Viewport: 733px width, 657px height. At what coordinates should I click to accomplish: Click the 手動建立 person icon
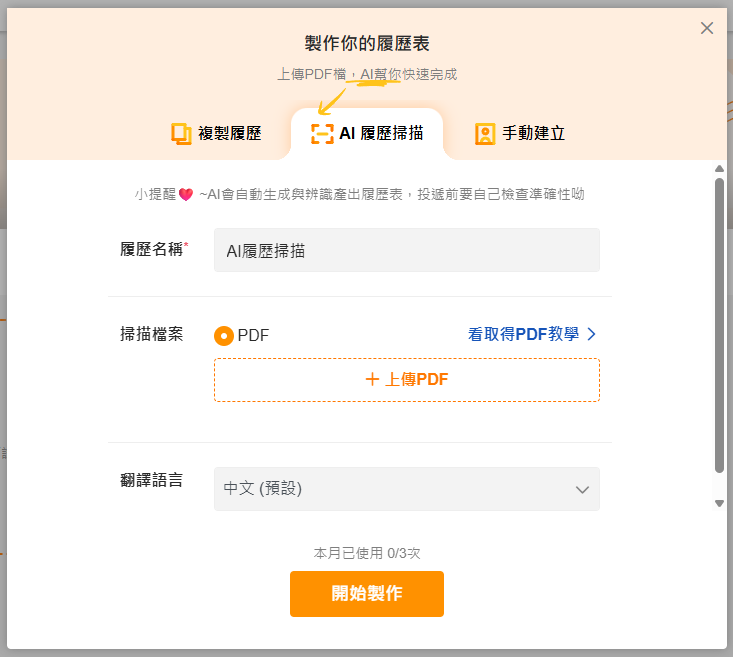click(485, 134)
